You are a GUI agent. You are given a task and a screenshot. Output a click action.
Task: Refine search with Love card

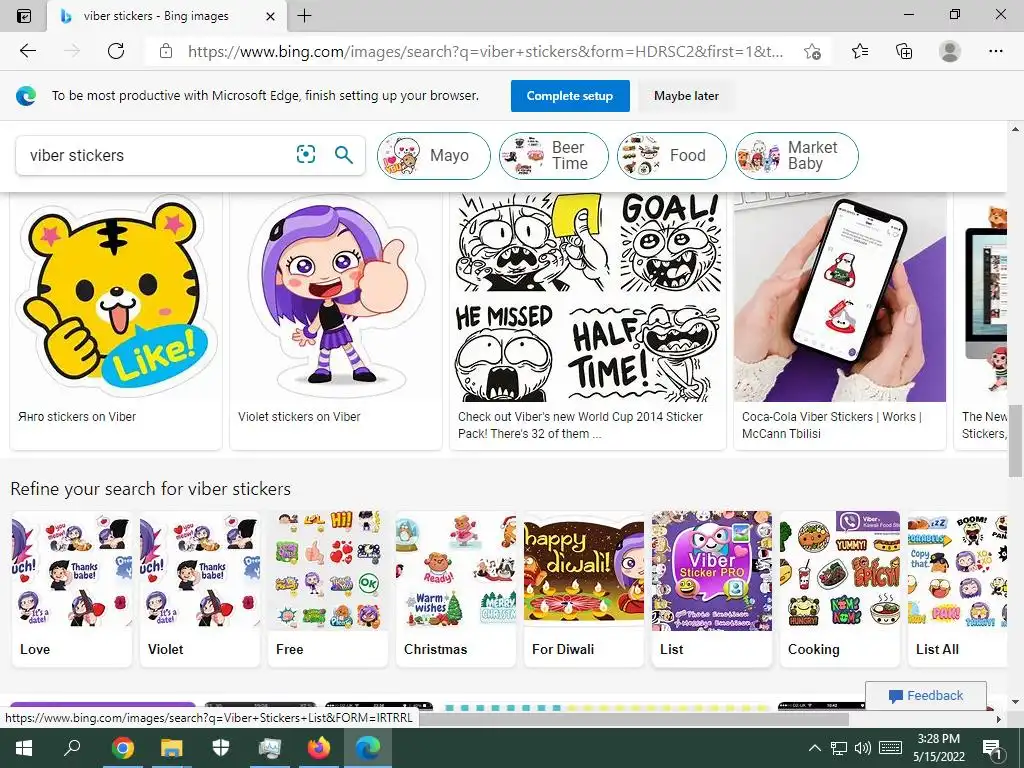click(72, 588)
